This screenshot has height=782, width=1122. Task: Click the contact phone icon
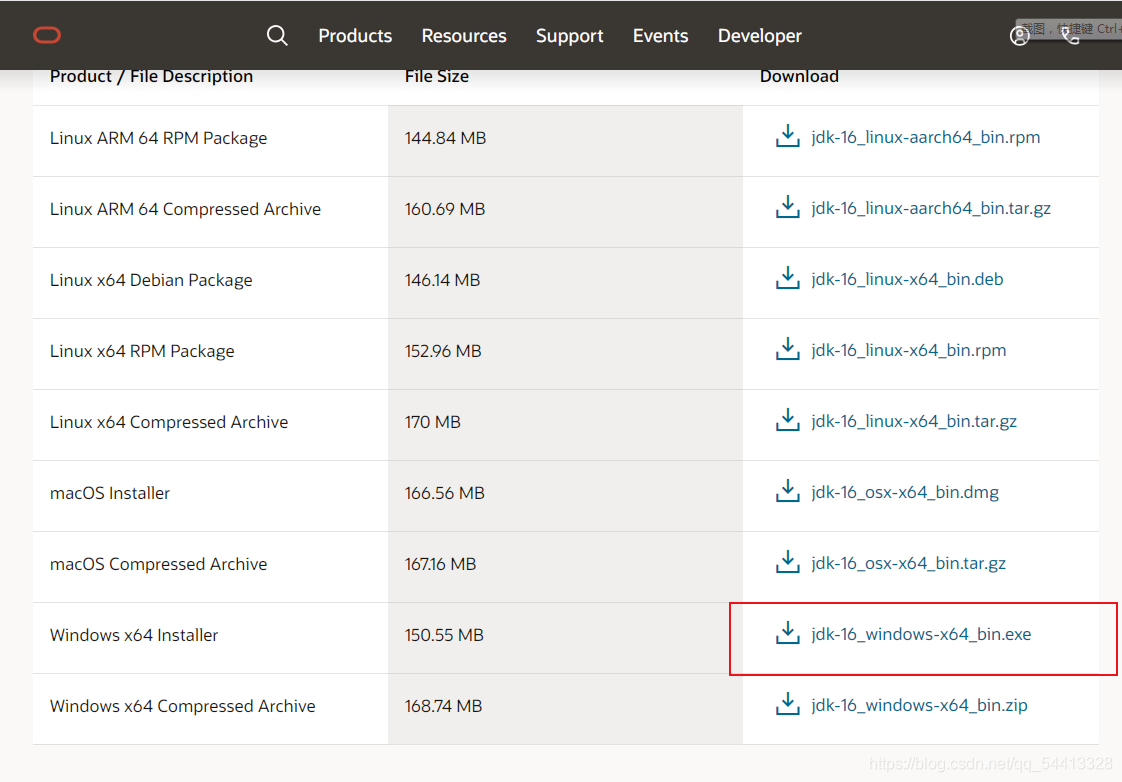point(1070,36)
